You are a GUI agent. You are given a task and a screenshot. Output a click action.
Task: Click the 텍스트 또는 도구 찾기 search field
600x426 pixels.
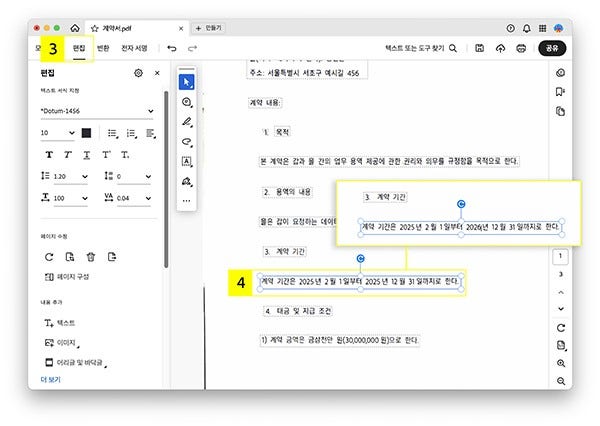point(421,48)
